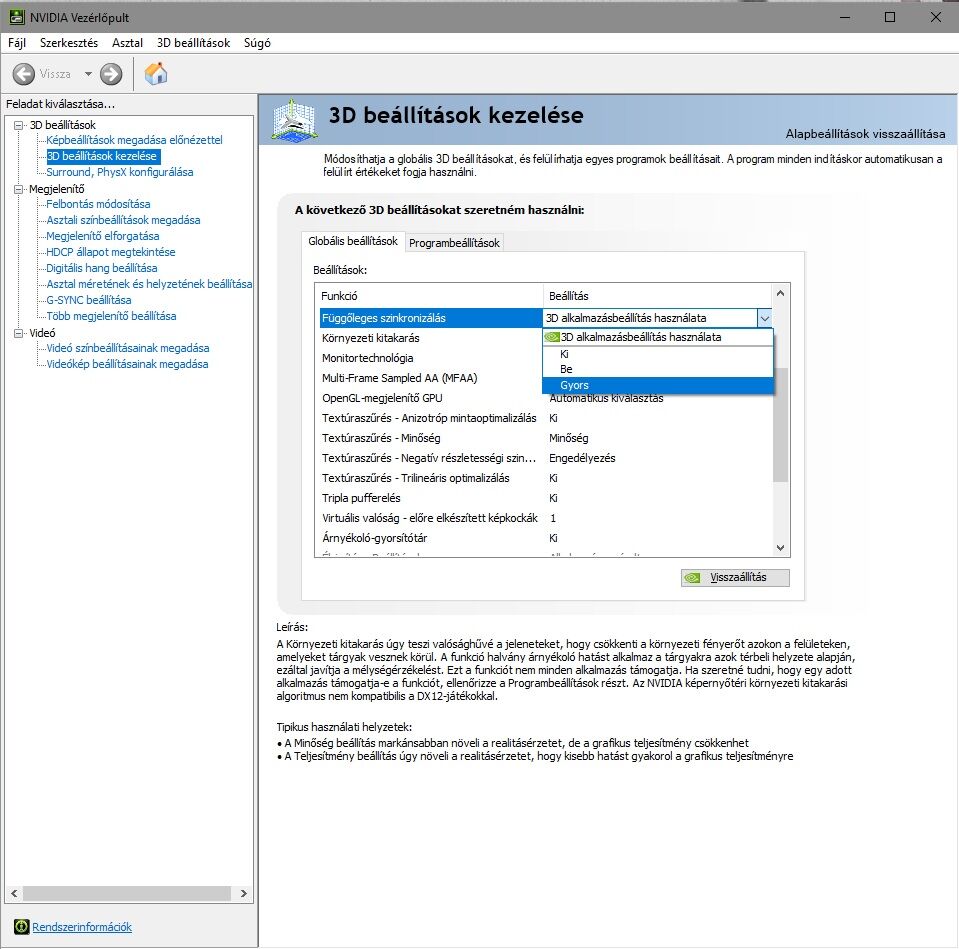Open Asztali színbeállítások megadása

point(124,220)
